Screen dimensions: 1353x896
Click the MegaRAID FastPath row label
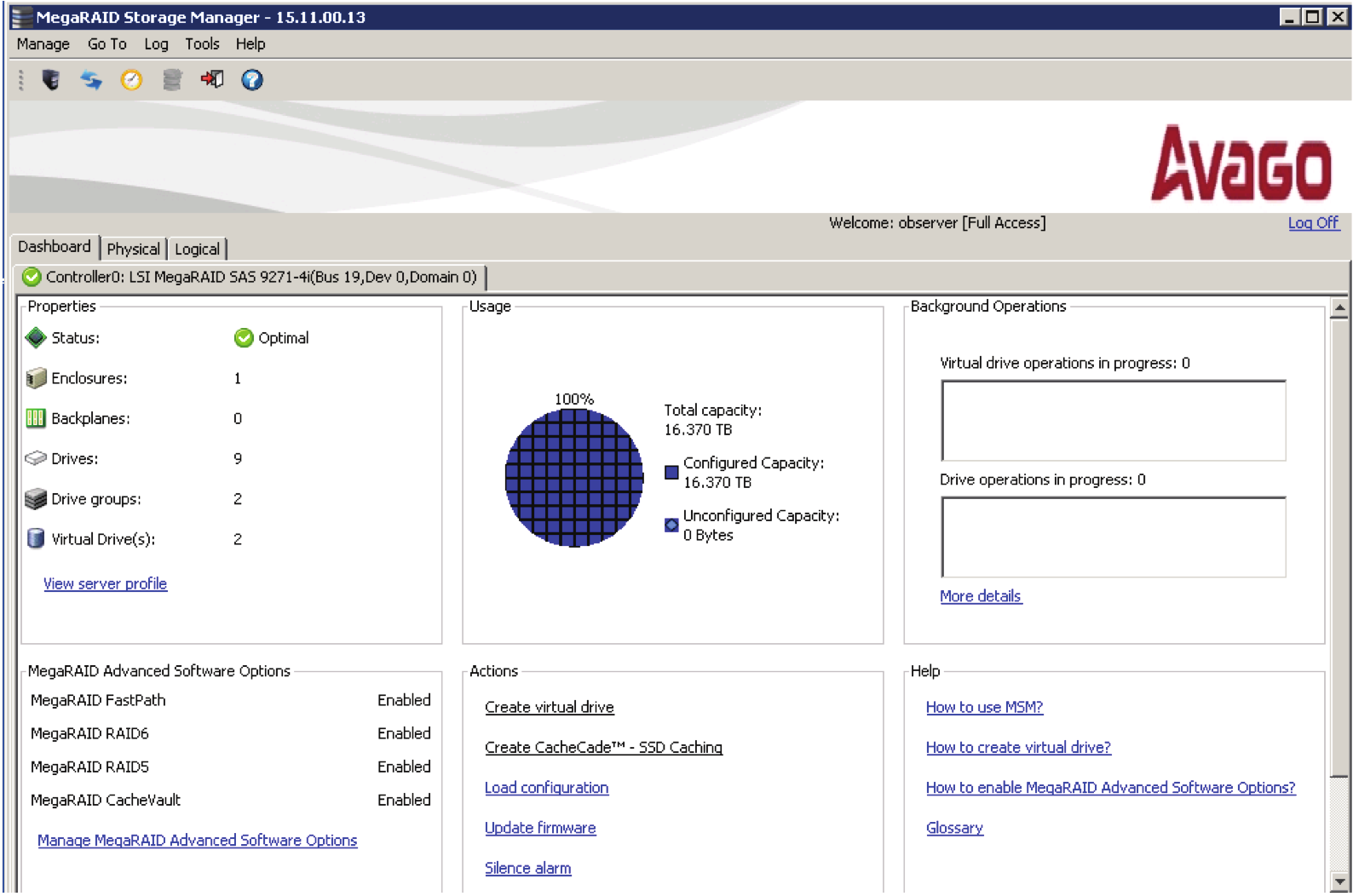(x=98, y=701)
